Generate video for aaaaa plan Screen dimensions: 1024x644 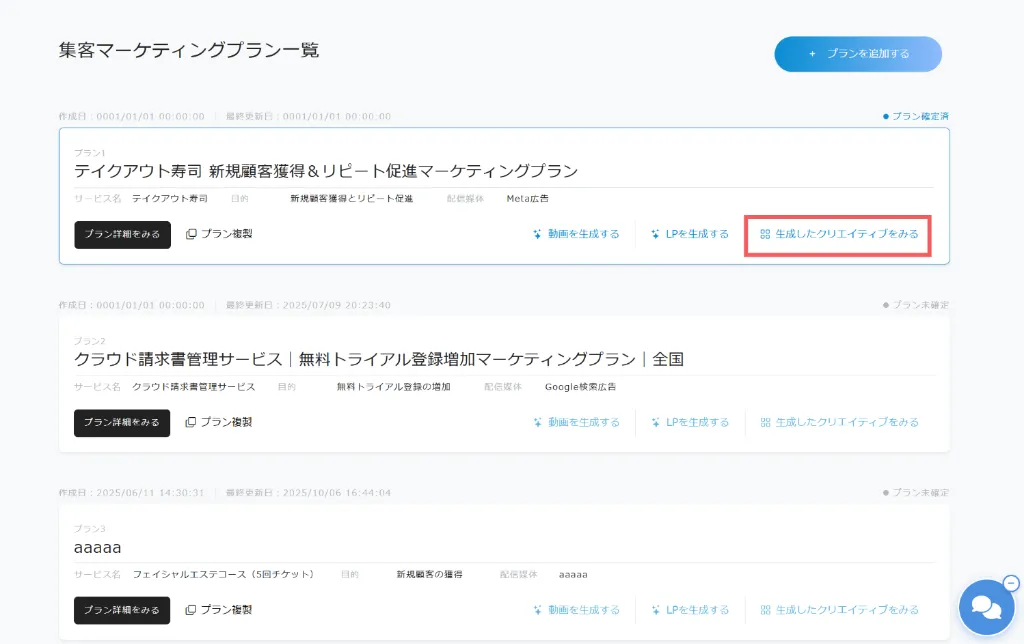[576, 609]
